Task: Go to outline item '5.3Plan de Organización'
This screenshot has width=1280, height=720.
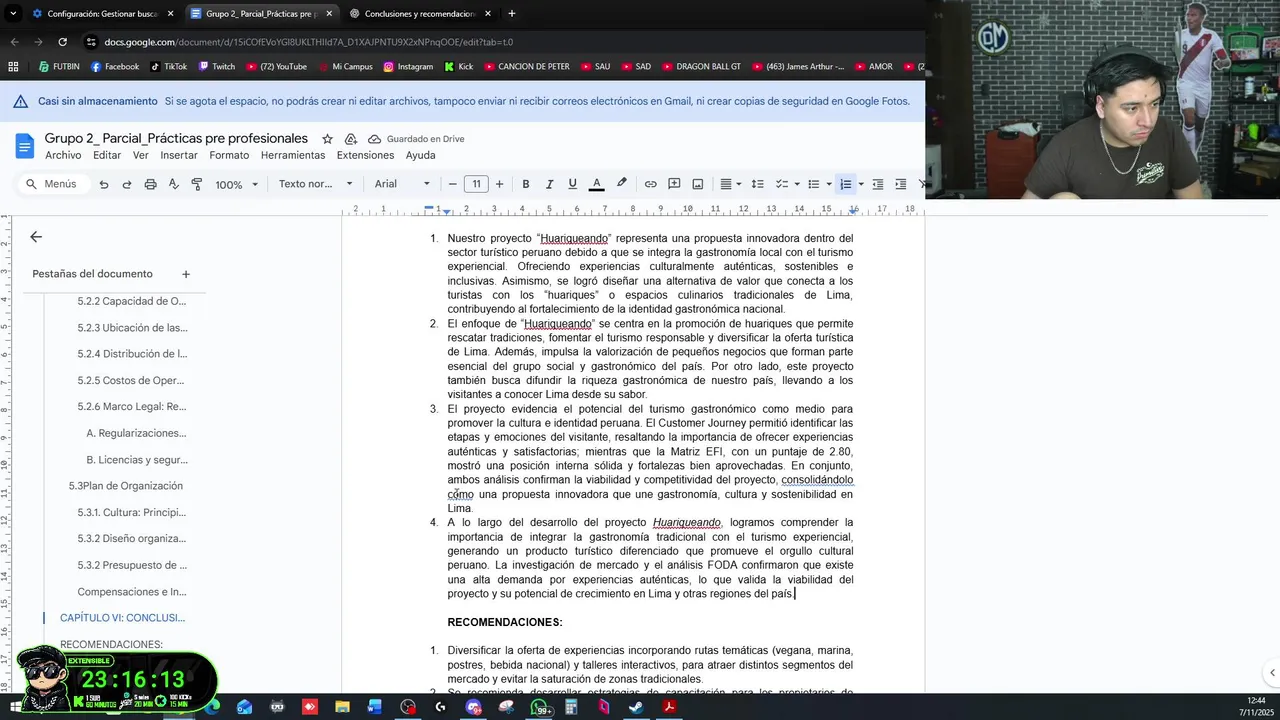Action: [x=125, y=486]
